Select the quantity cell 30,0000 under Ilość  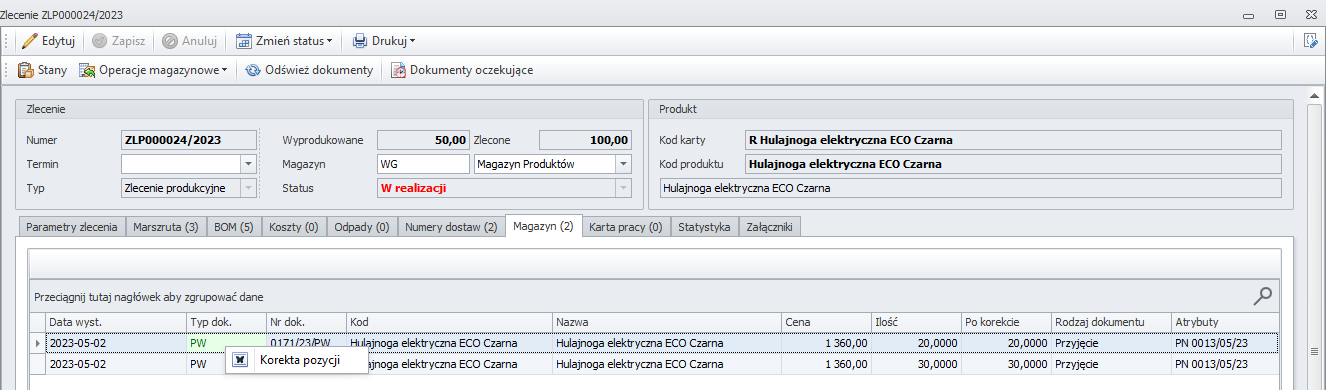pos(916,364)
